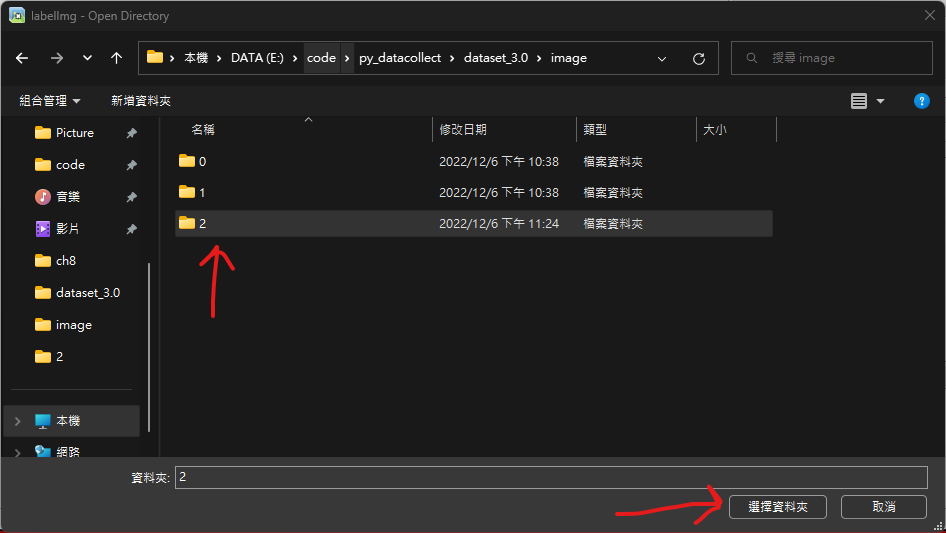Click dataset_3.0 in the address path
The height and width of the screenshot is (533, 946).
pyautogui.click(x=495, y=58)
